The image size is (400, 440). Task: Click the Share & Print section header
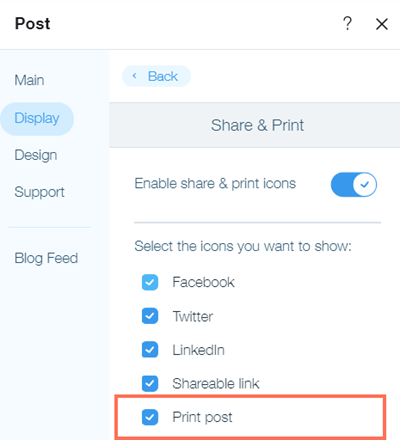[x=257, y=125]
